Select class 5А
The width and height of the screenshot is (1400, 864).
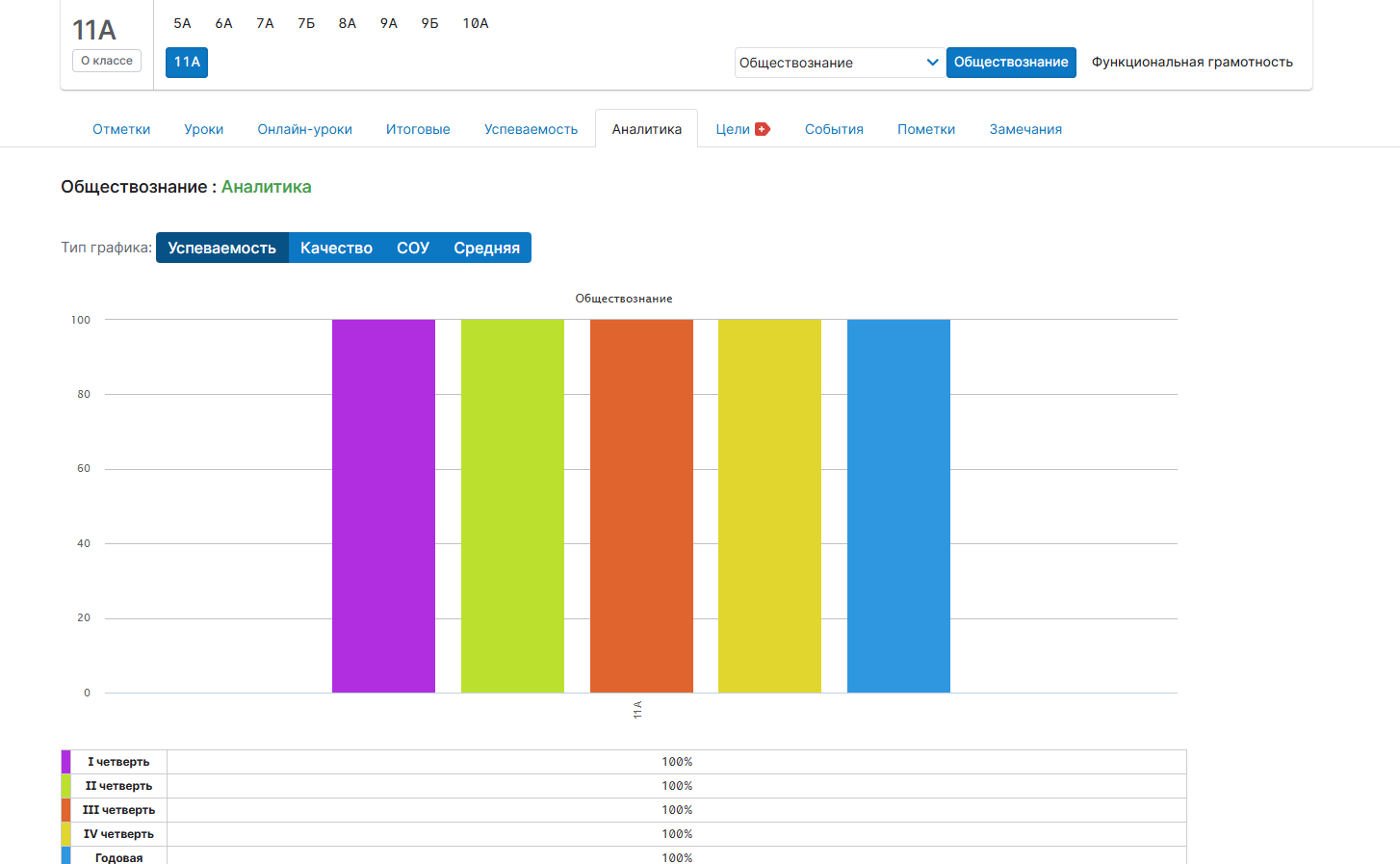[183, 23]
